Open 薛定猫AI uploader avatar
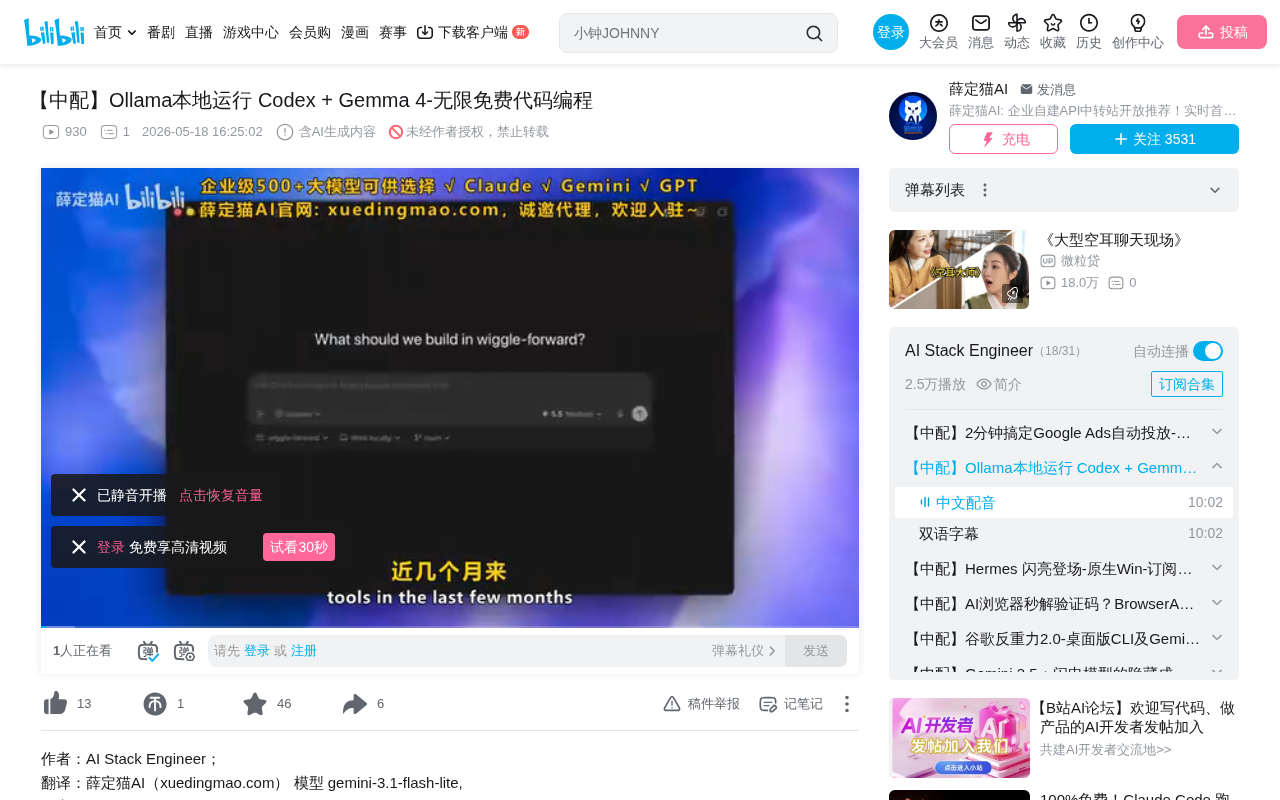The image size is (1280, 800). (913, 116)
